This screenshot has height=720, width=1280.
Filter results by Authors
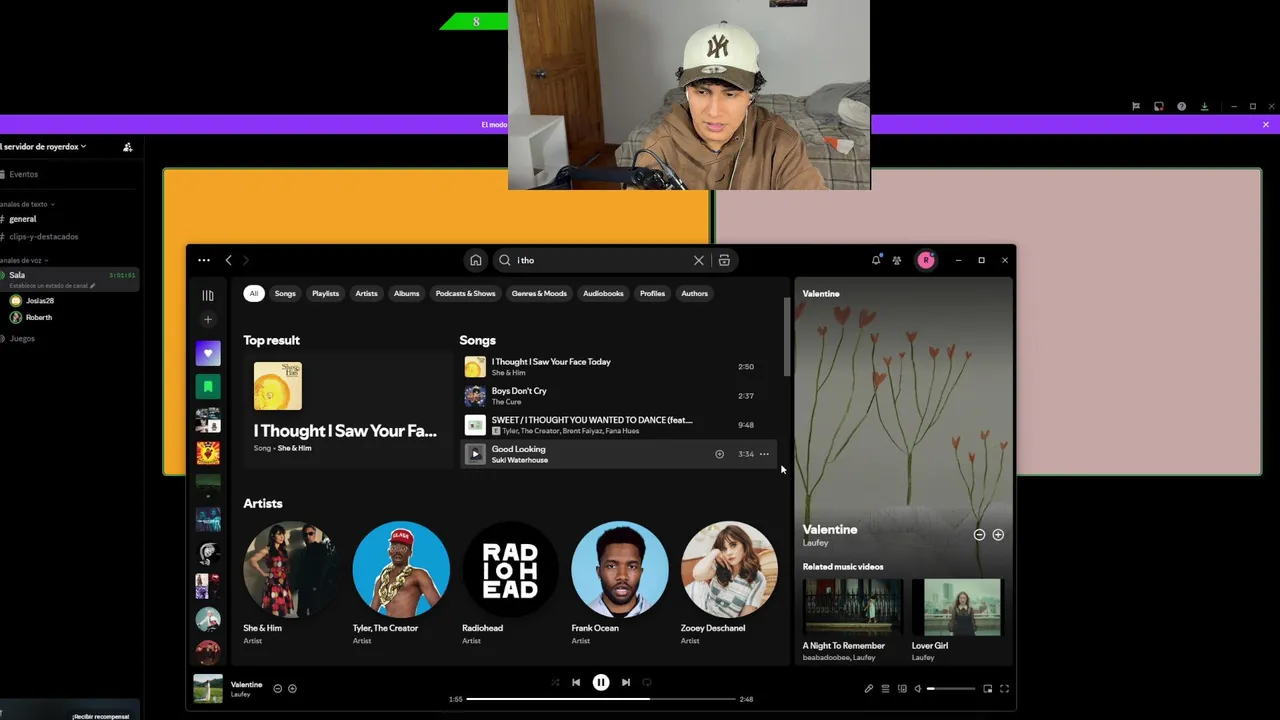click(x=694, y=294)
